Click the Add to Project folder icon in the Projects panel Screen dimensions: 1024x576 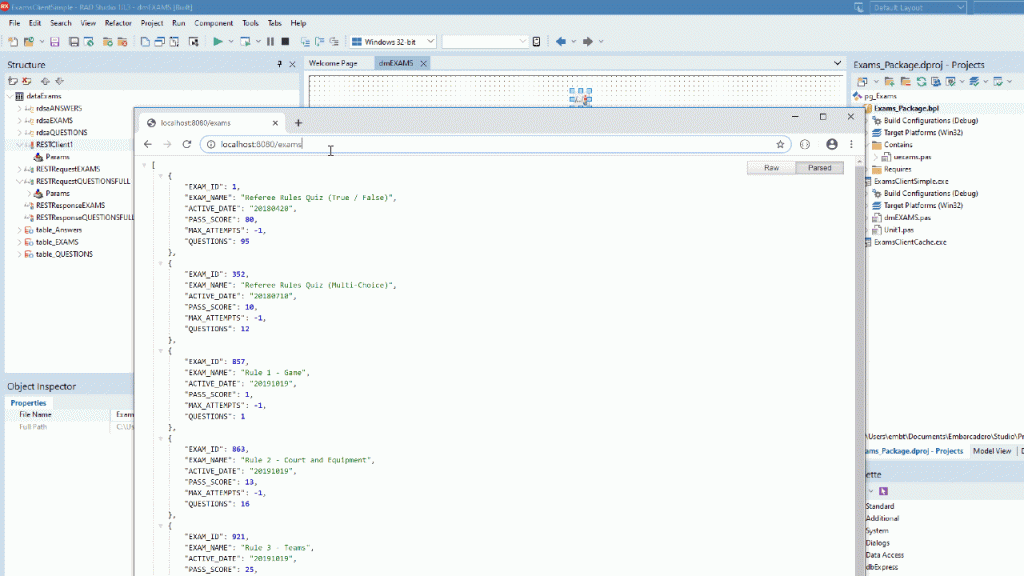tap(889, 82)
